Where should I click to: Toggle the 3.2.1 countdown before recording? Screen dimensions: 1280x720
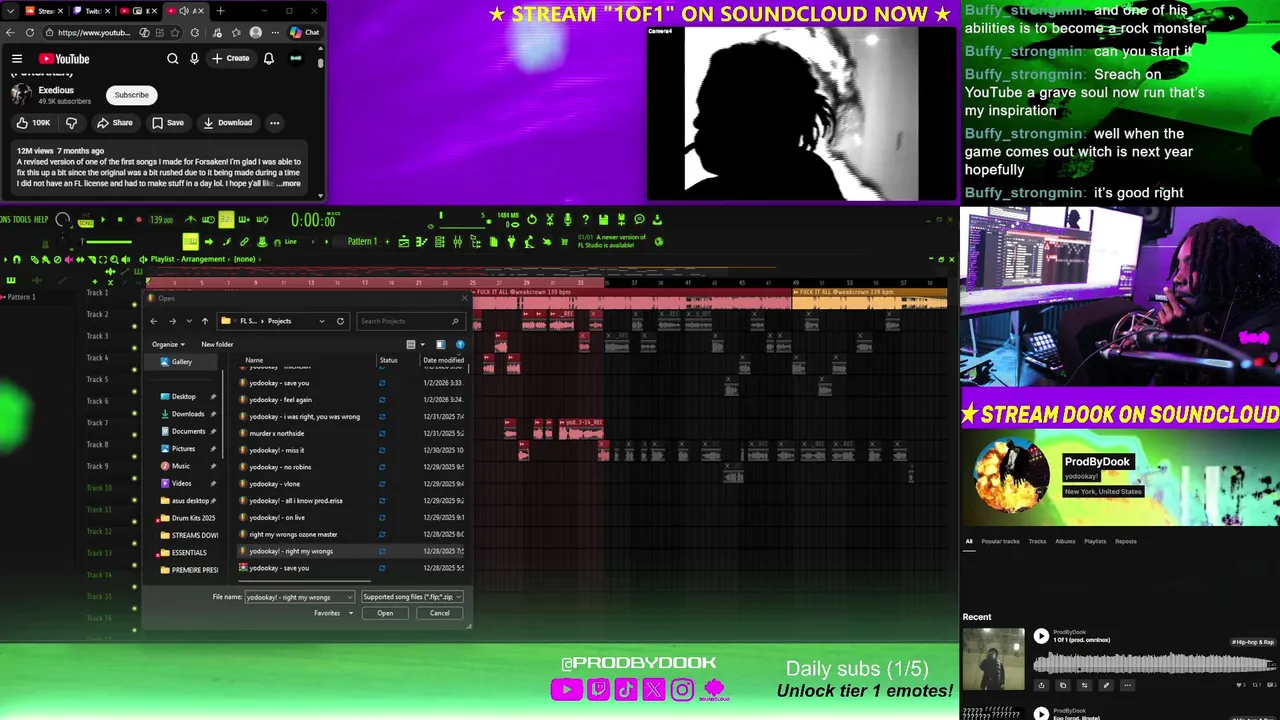point(226,219)
